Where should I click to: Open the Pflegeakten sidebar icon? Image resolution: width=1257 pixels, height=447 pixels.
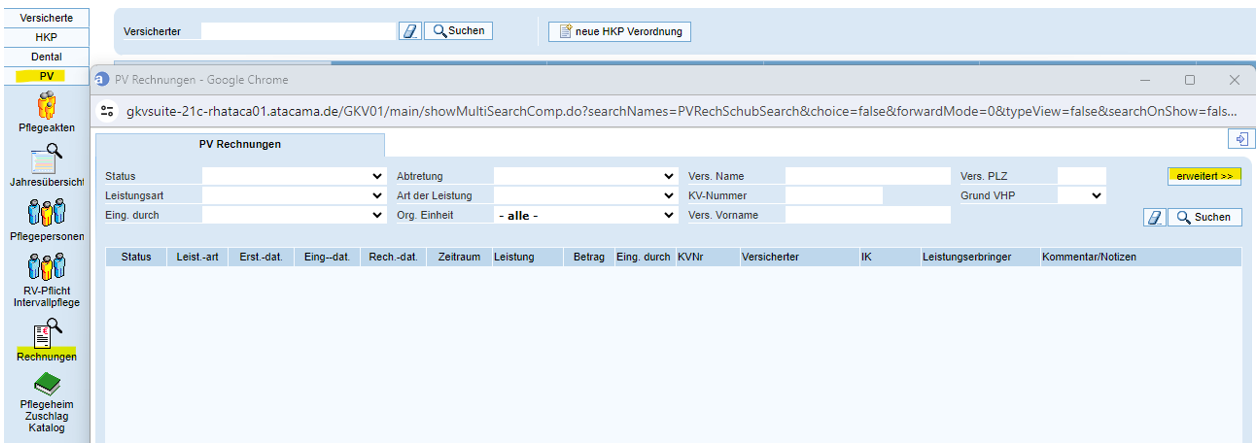click(x=45, y=104)
